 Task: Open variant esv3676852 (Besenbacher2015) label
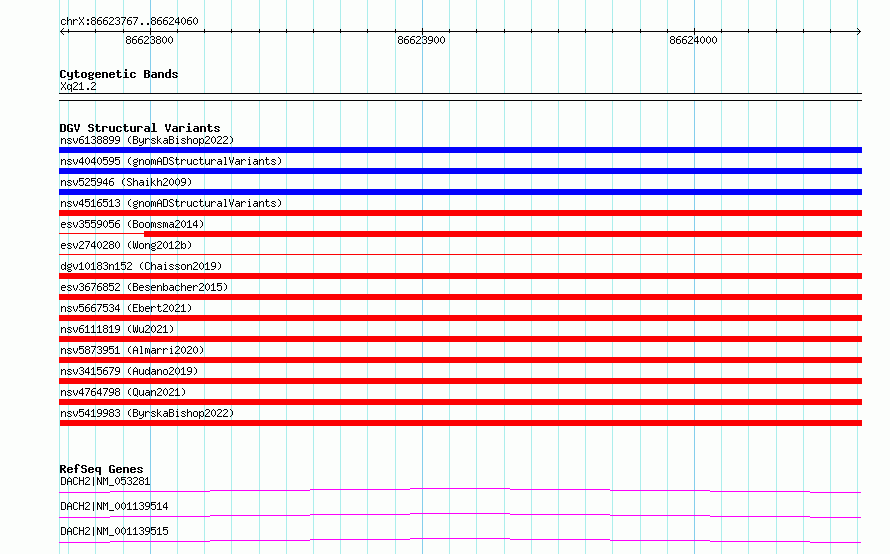pos(144,287)
